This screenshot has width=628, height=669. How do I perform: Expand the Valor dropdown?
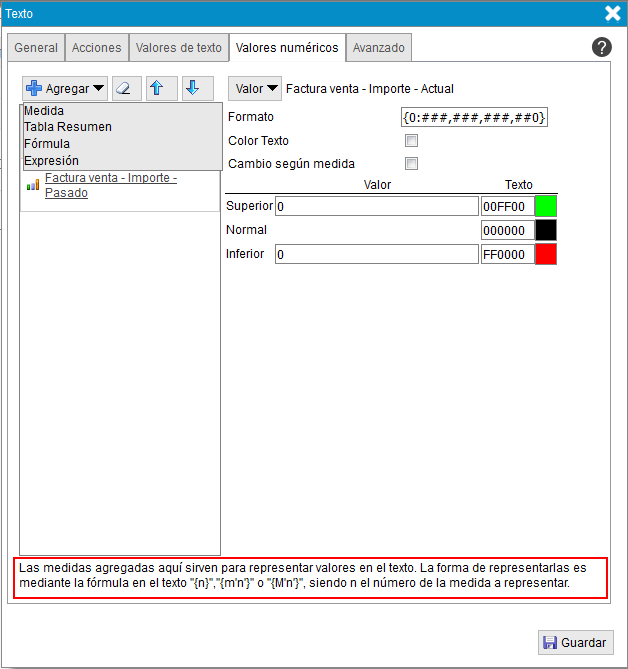(255, 88)
